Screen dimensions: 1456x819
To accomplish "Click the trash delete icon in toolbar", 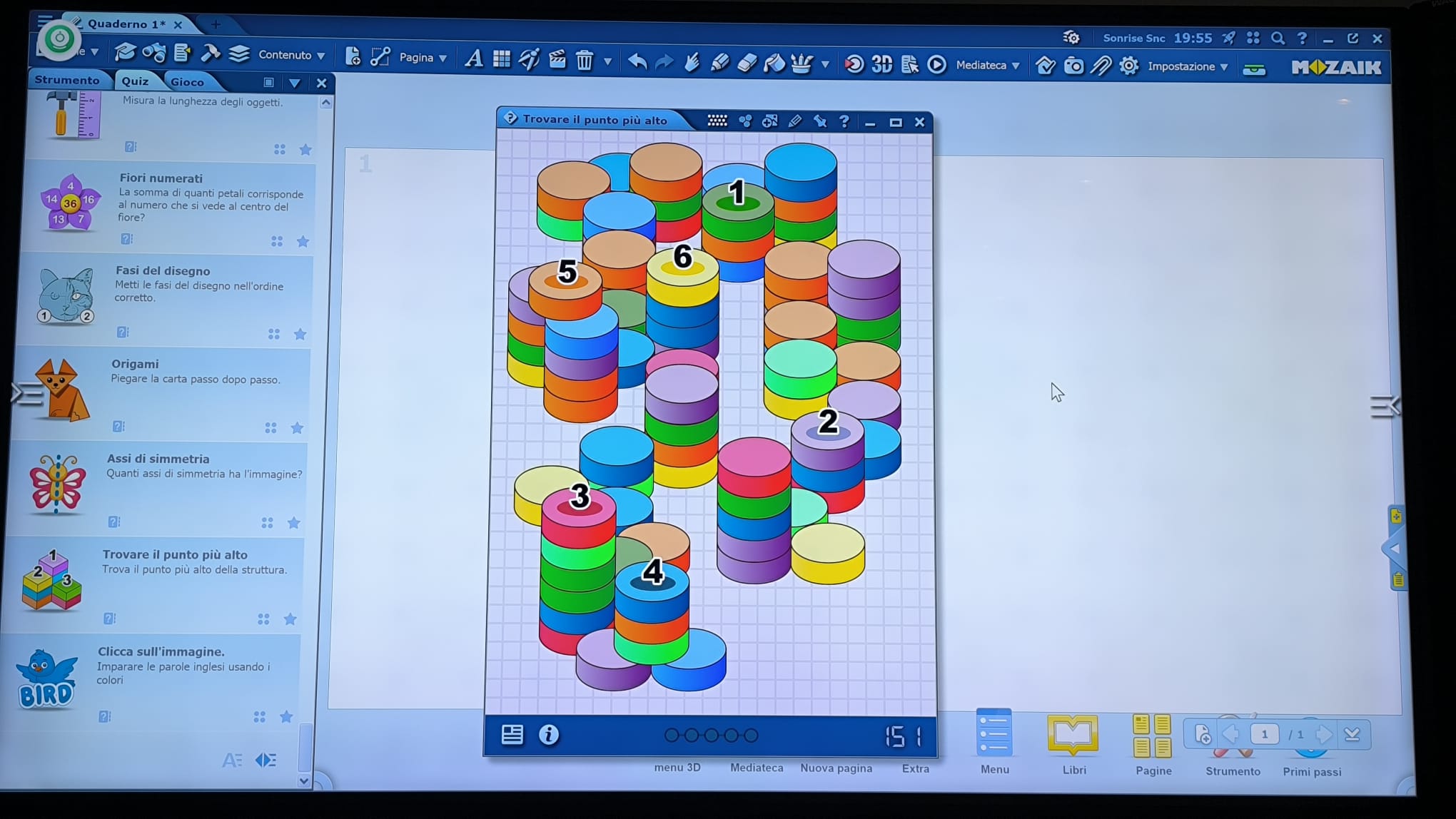I will click(585, 60).
